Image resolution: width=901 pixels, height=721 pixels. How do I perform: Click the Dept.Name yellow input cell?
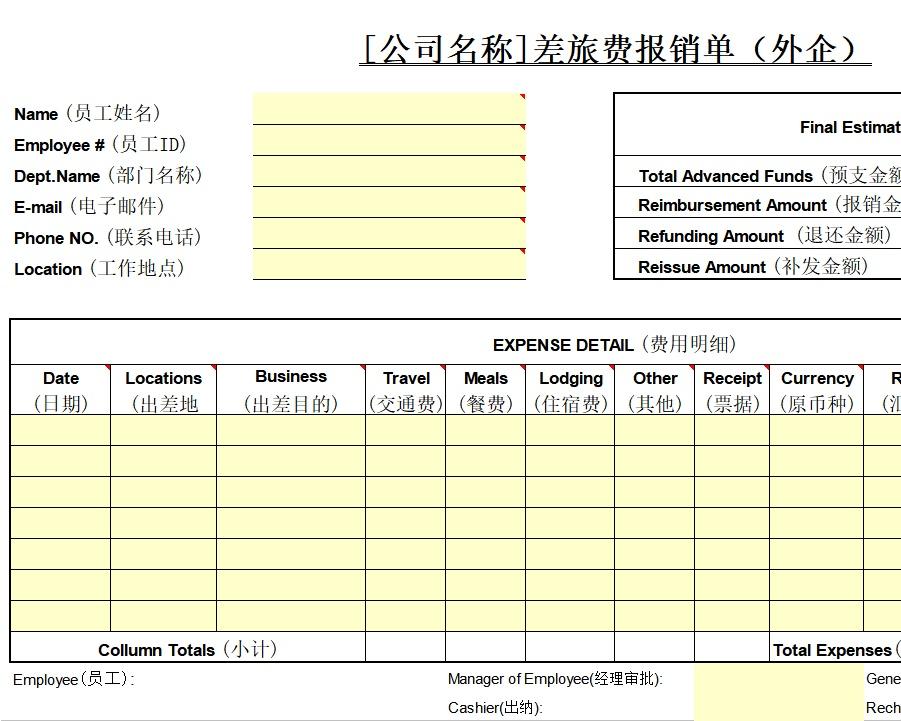pyautogui.click(x=389, y=172)
